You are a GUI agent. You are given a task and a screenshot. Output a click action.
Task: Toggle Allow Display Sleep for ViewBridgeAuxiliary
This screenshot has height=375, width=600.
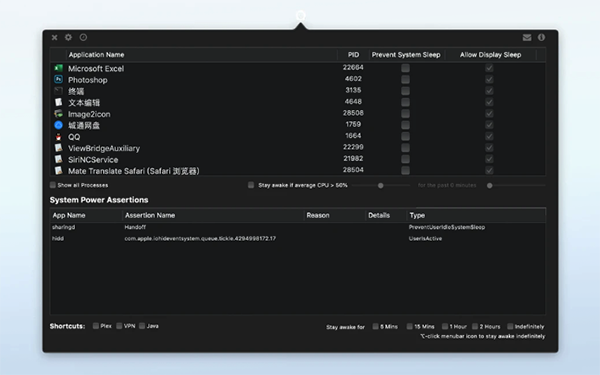489,148
